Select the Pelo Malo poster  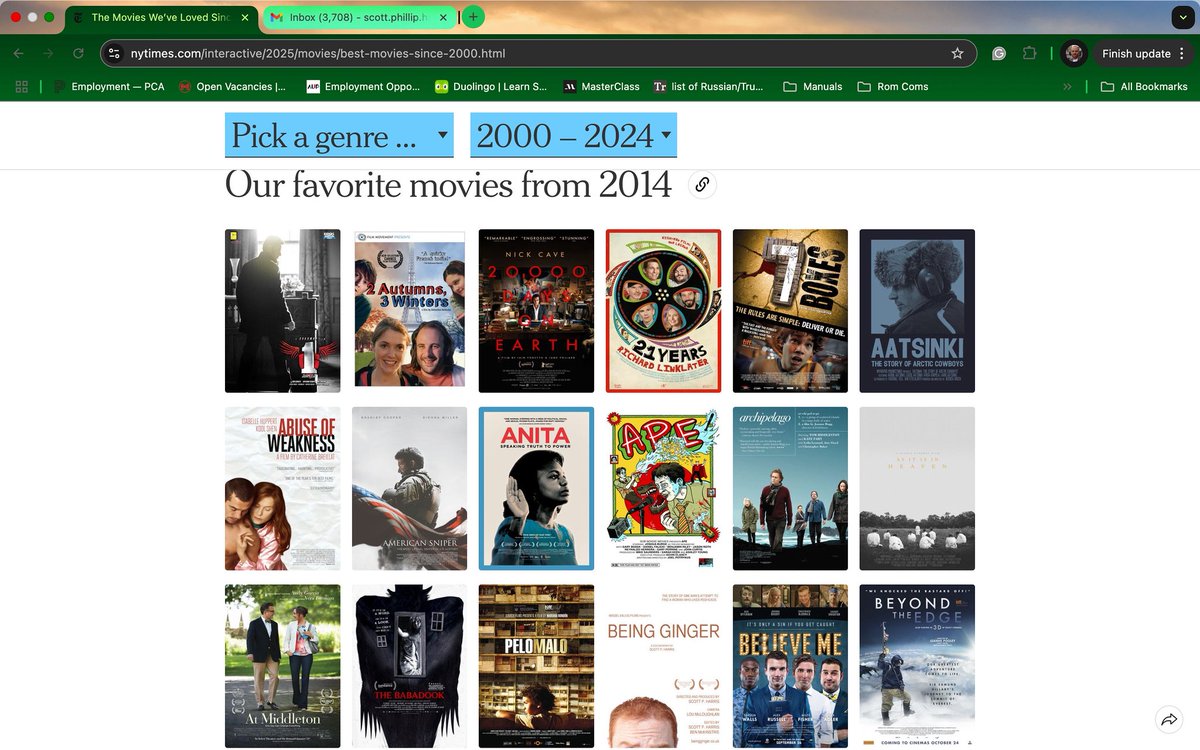(x=536, y=666)
